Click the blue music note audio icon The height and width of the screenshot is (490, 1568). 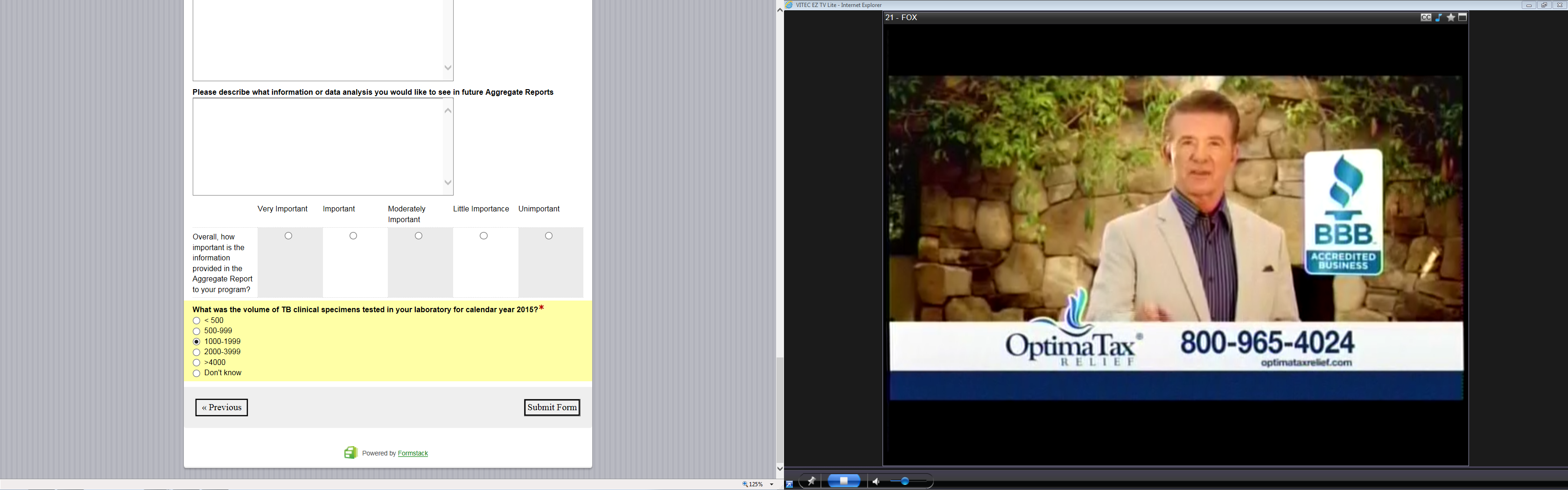1438,18
